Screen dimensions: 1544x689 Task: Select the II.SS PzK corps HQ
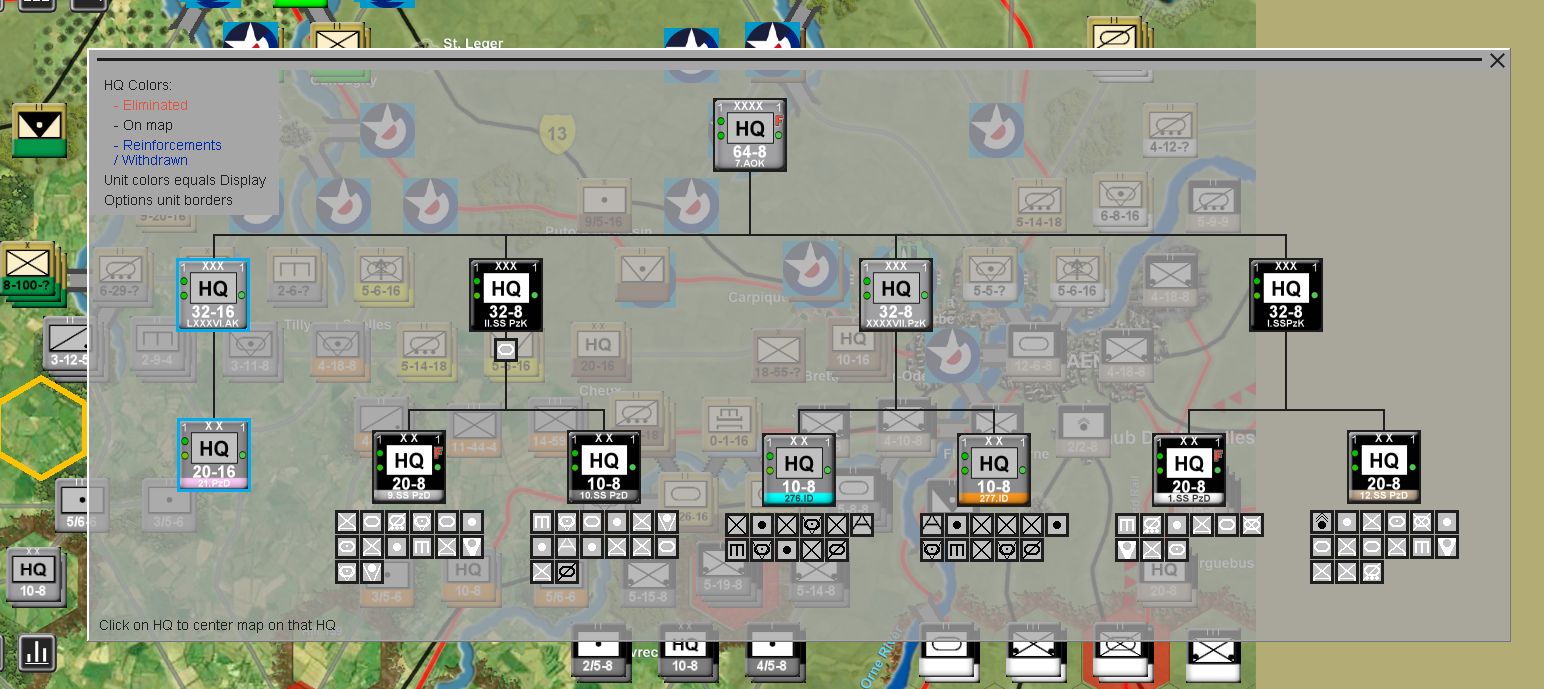506,295
